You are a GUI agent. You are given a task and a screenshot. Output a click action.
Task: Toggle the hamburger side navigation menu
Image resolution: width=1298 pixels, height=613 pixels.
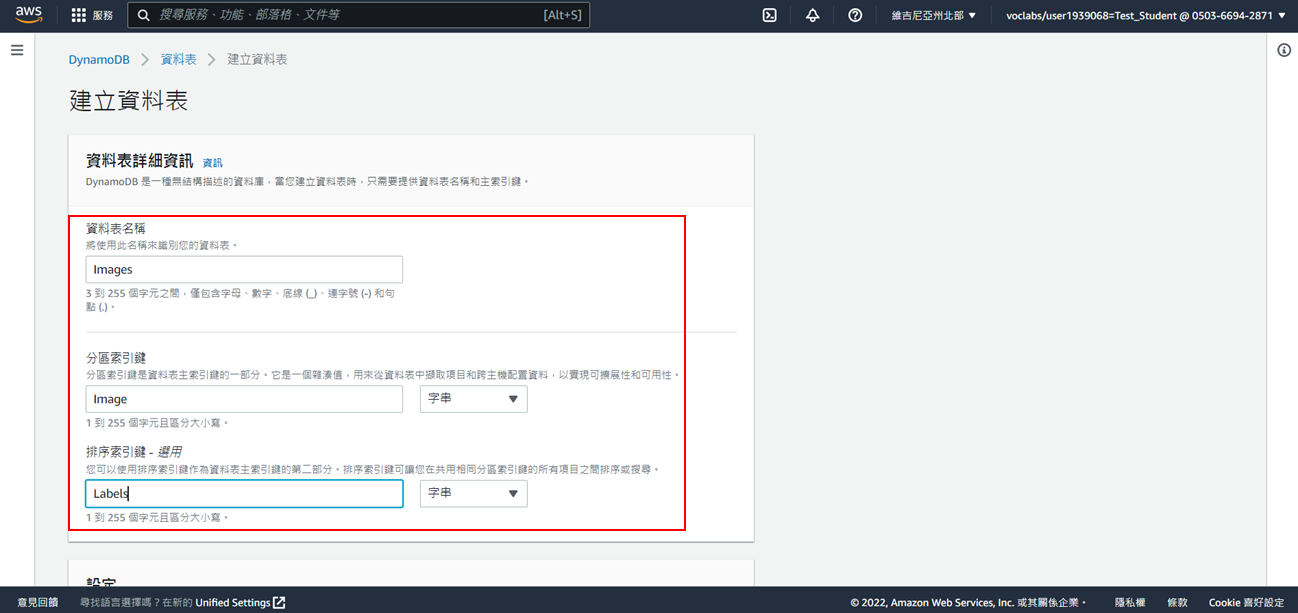click(17, 50)
